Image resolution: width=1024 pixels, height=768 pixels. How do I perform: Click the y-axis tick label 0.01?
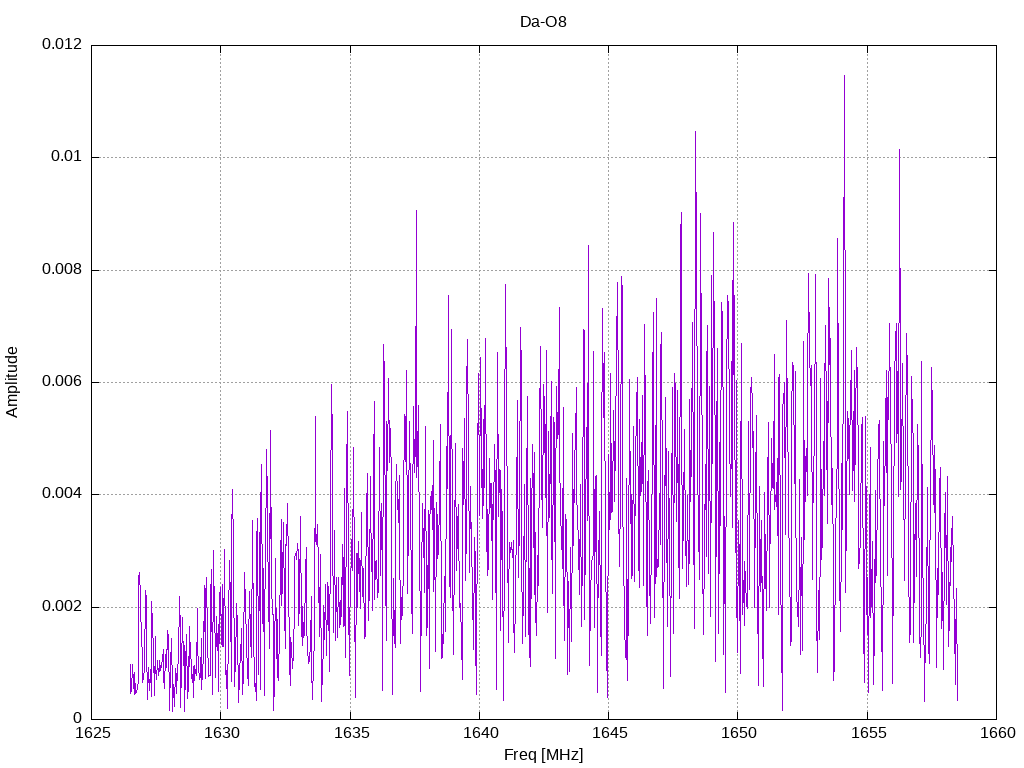(67, 157)
